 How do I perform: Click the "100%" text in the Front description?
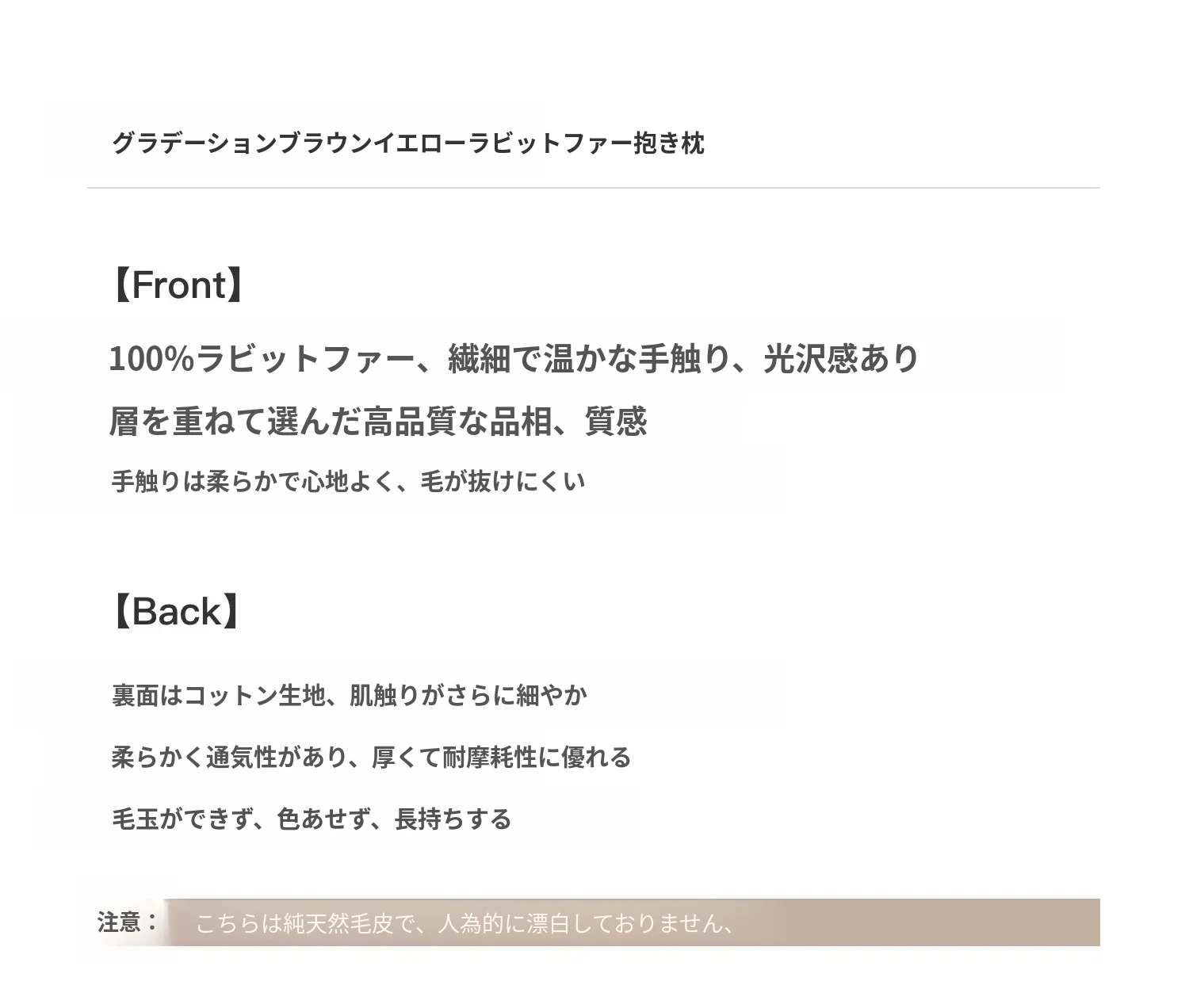pos(151,359)
